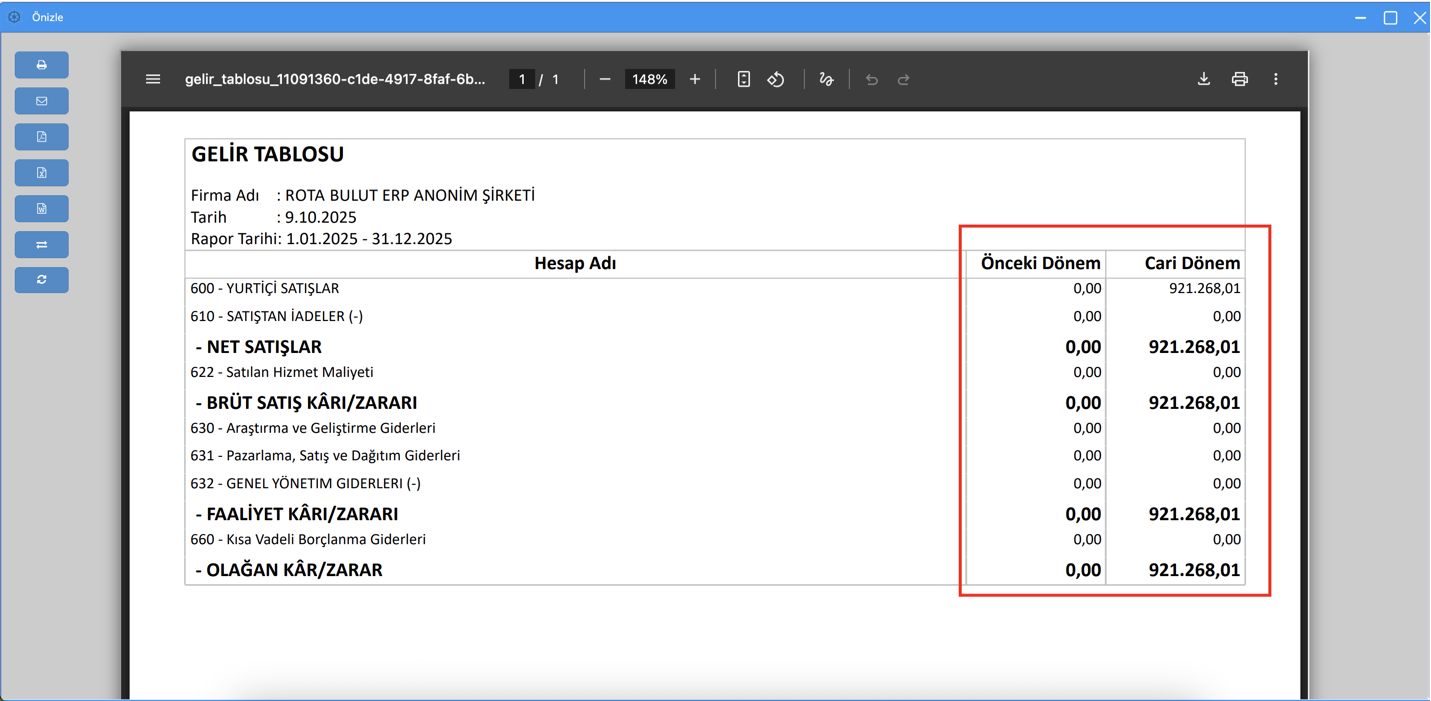Click the 148% zoom level field
Viewport: 1431px width, 701px height.
point(650,79)
